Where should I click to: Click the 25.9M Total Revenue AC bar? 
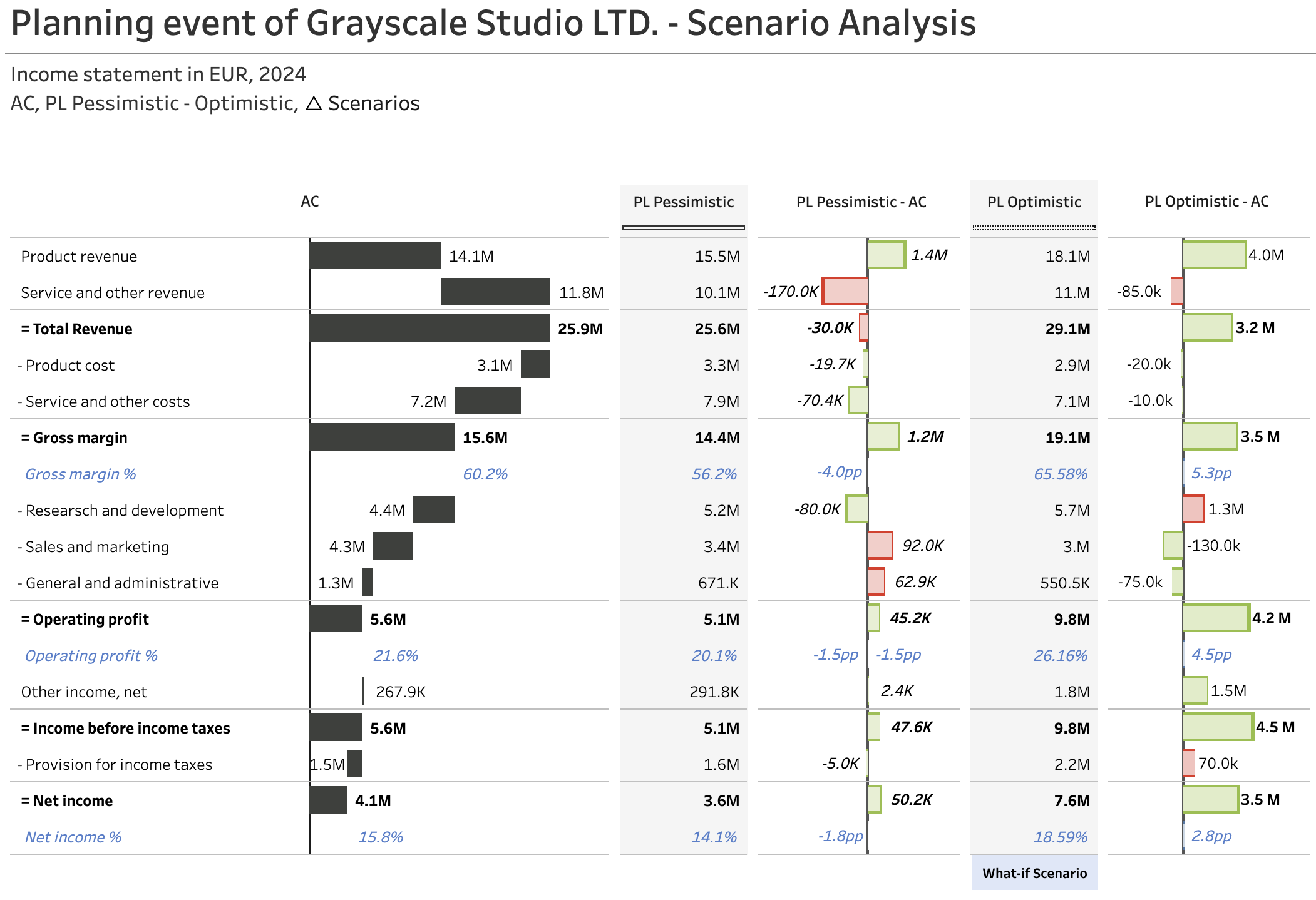(x=429, y=328)
